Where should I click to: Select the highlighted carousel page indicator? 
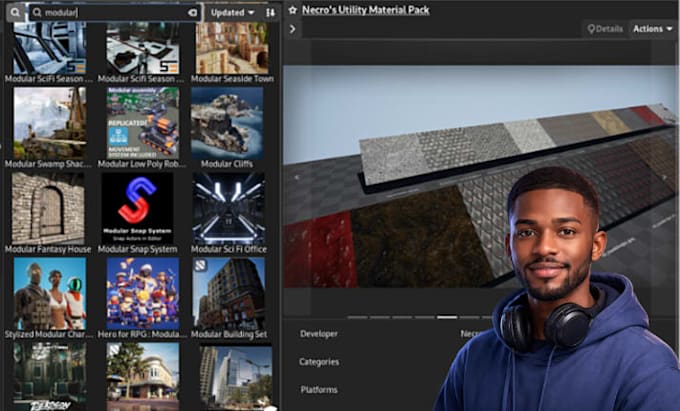tap(447, 317)
